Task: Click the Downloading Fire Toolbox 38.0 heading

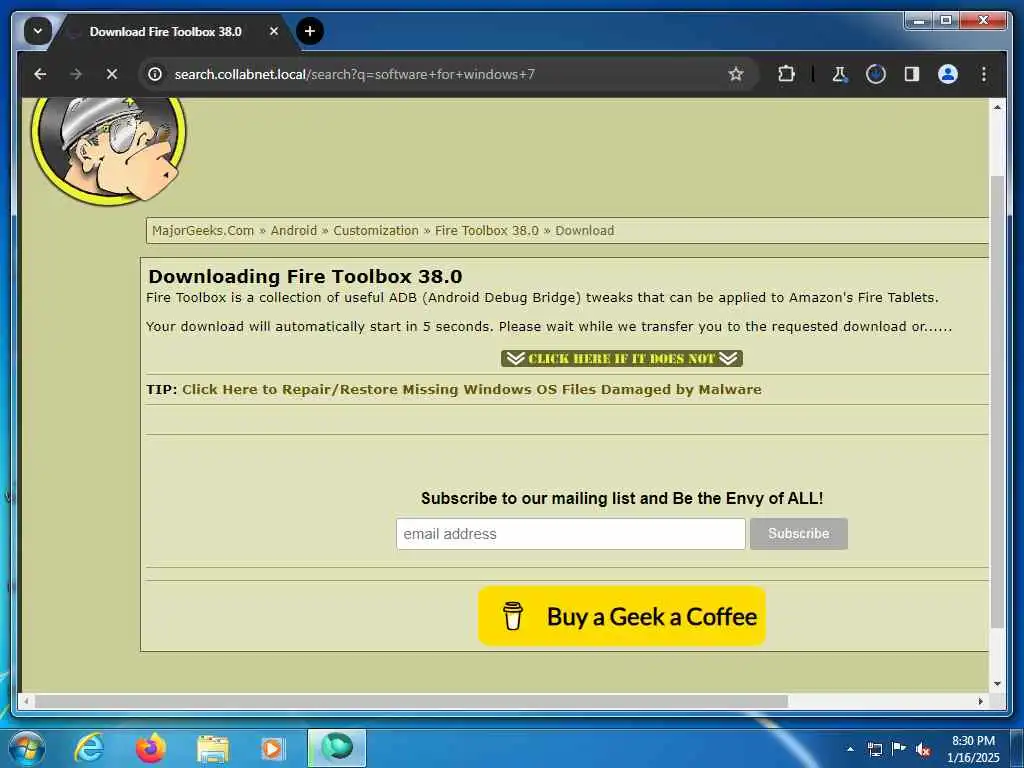Action: [305, 276]
